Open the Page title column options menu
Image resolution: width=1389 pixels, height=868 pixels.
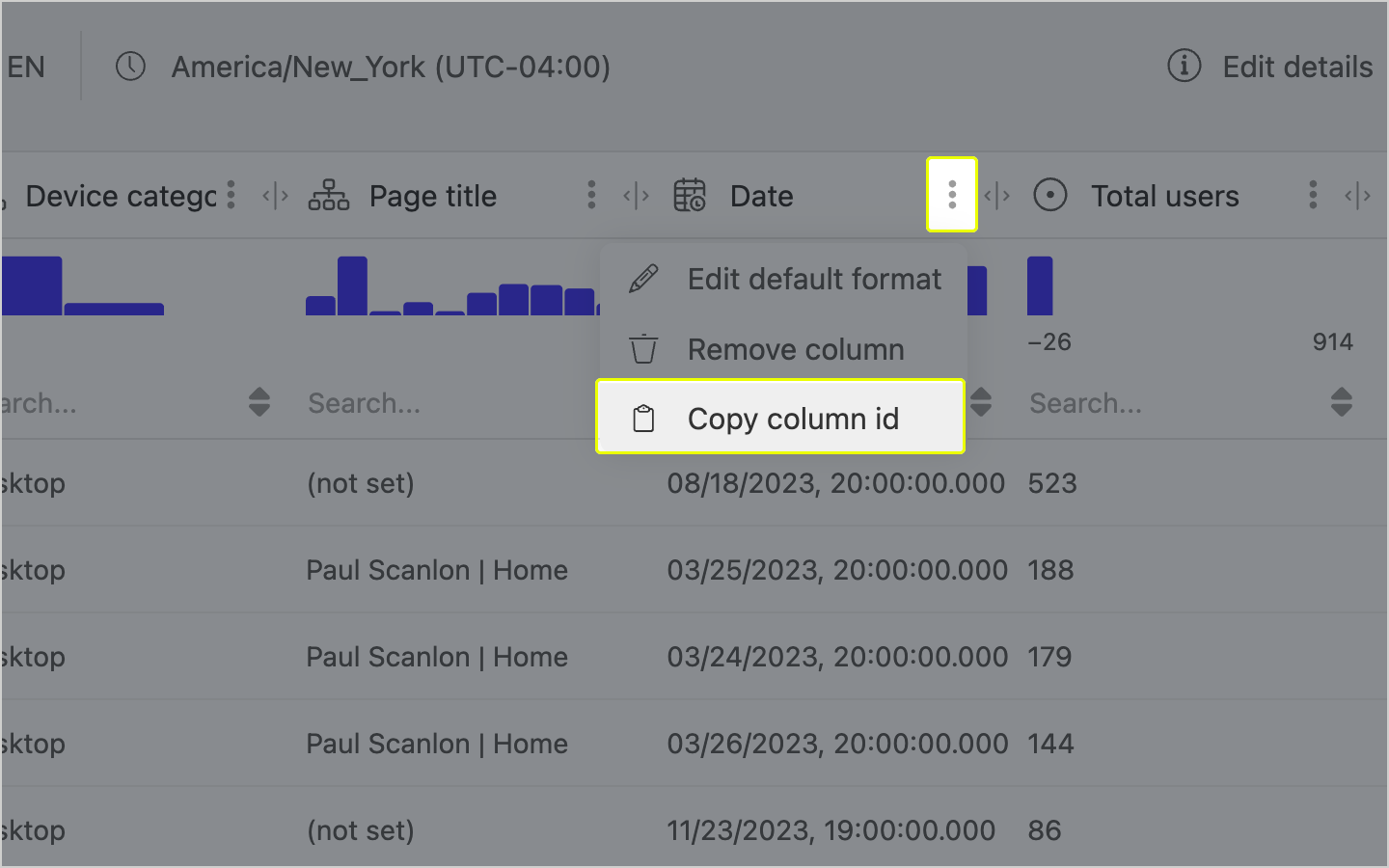(x=591, y=195)
